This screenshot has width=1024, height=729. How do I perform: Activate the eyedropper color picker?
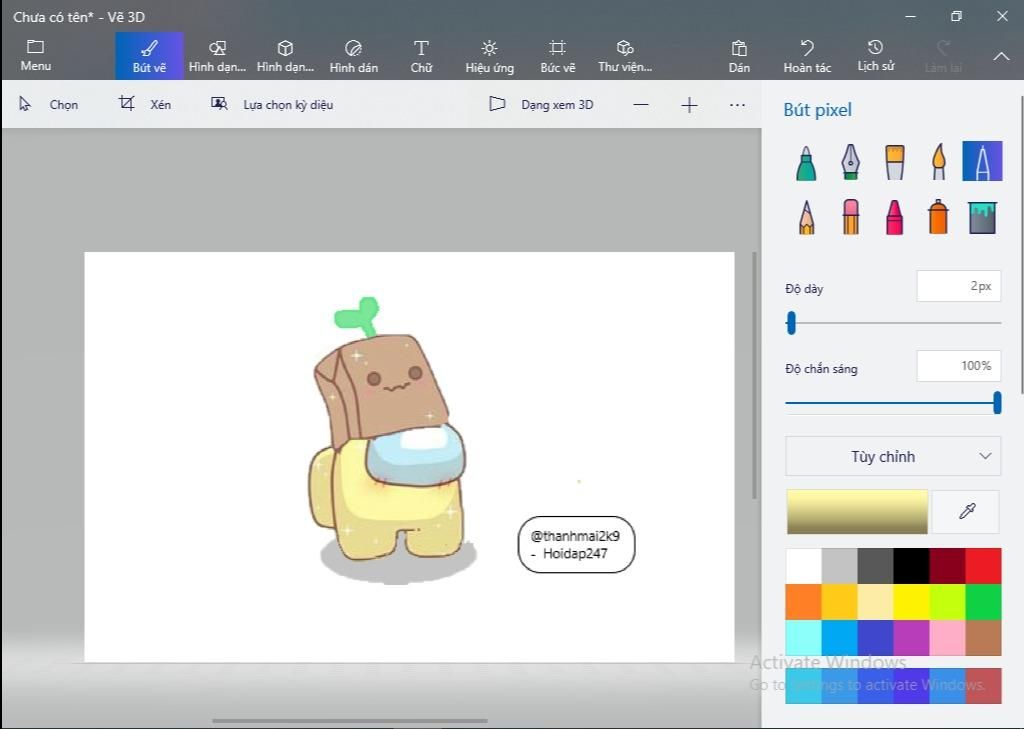967,511
